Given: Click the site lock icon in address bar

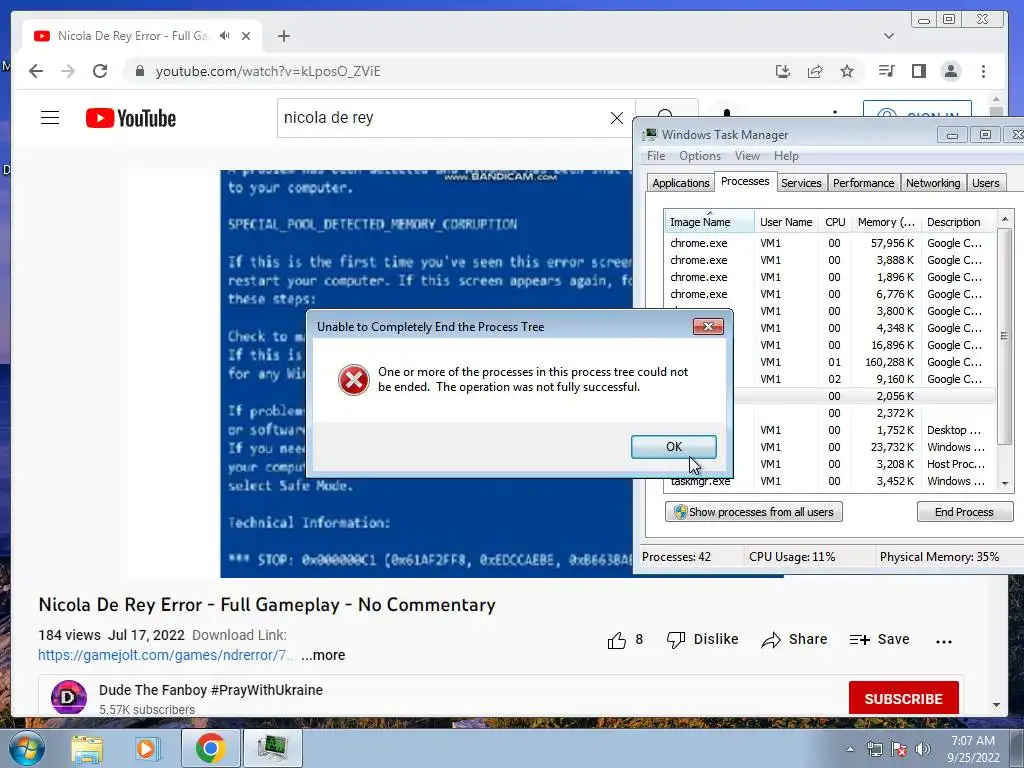Looking at the screenshot, I should (139, 71).
